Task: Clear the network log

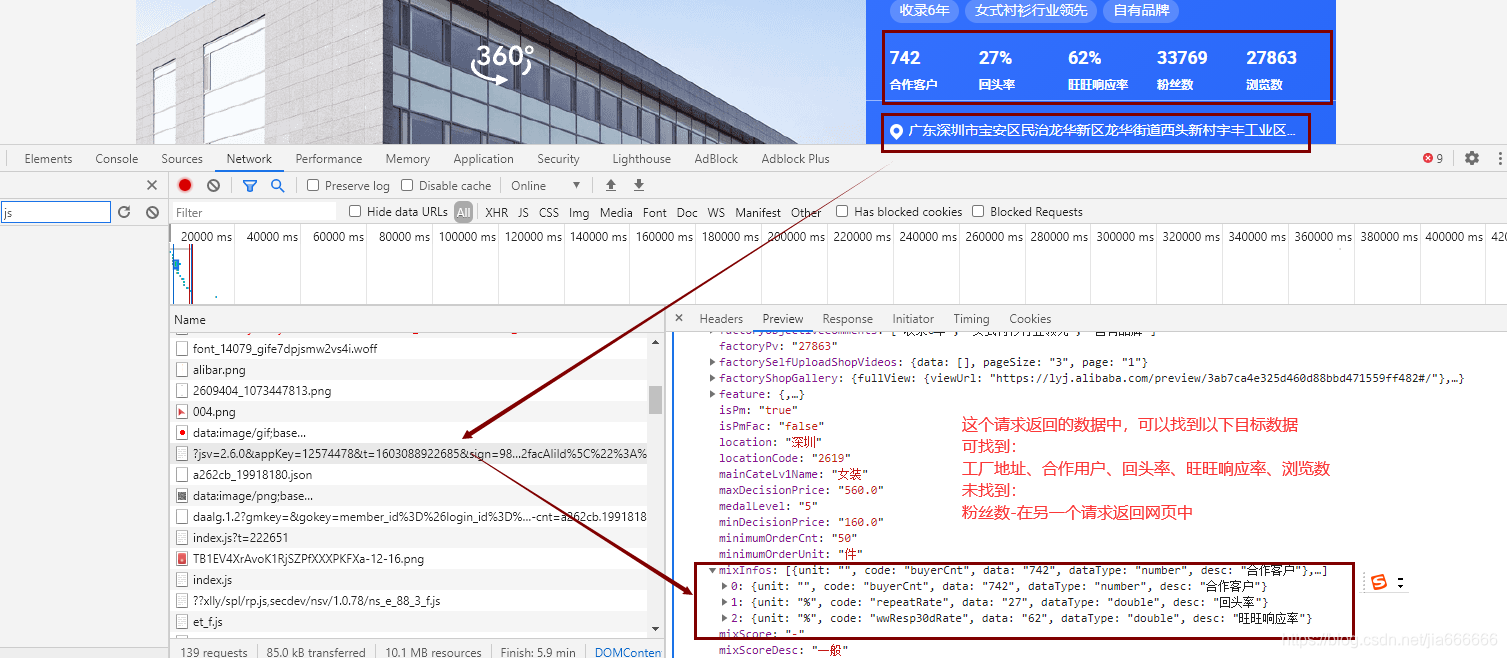Action: point(213,185)
